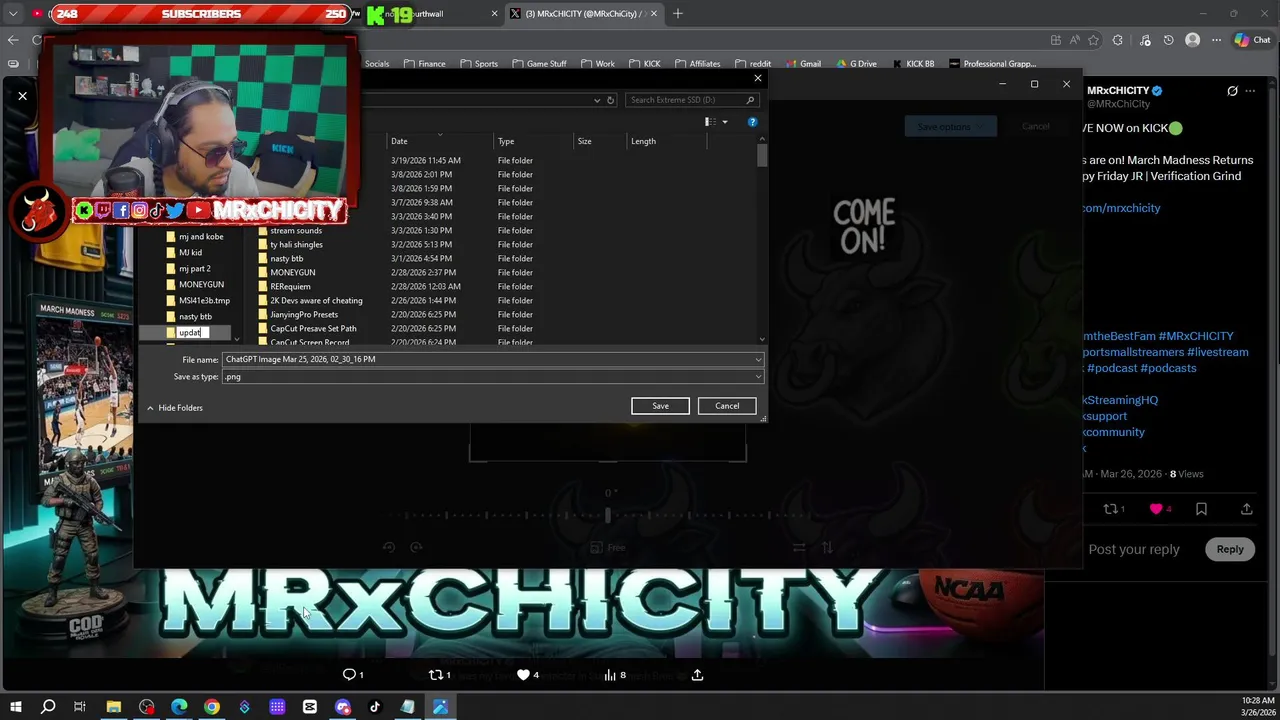
Task: Select '2K Devs aware of cheating' folder
Action: coord(316,301)
